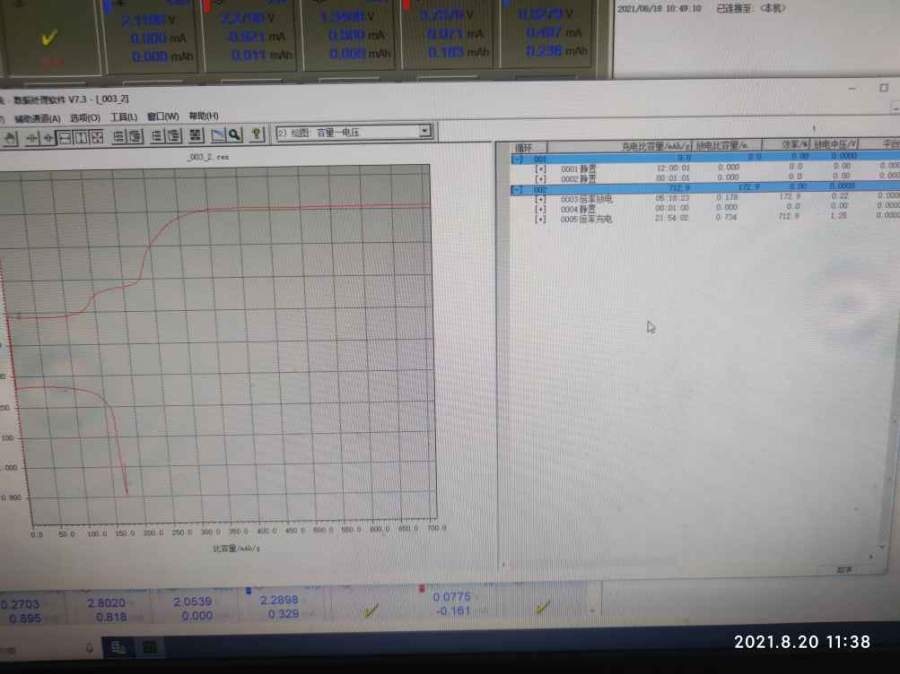Screen dimensions: 900x674
Task: Click the four-pane grid layout toolbar icon
Action: click(x=97, y=137)
